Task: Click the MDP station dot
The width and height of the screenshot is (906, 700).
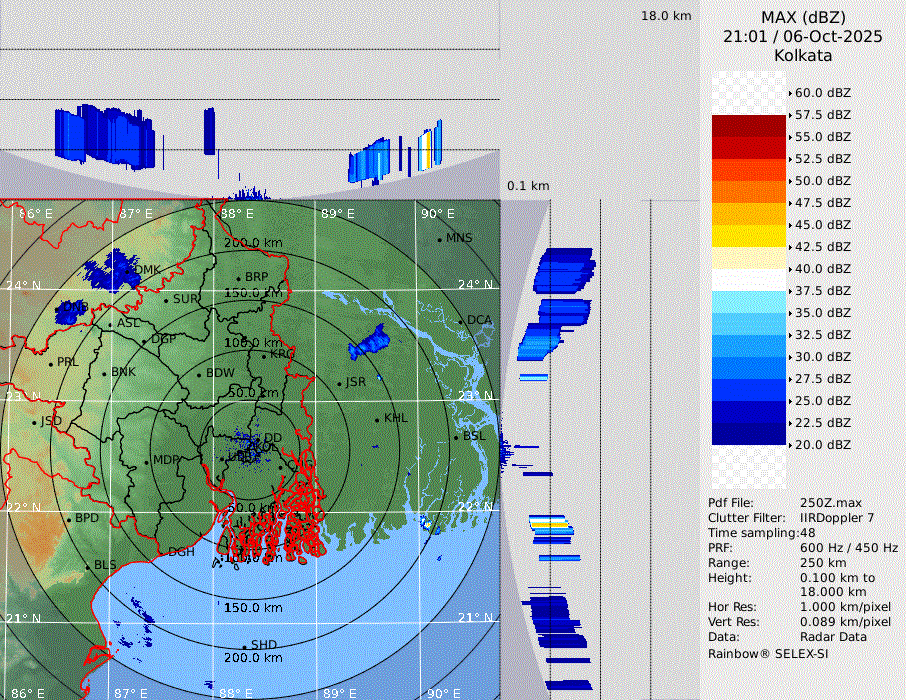Action: [x=146, y=461]
